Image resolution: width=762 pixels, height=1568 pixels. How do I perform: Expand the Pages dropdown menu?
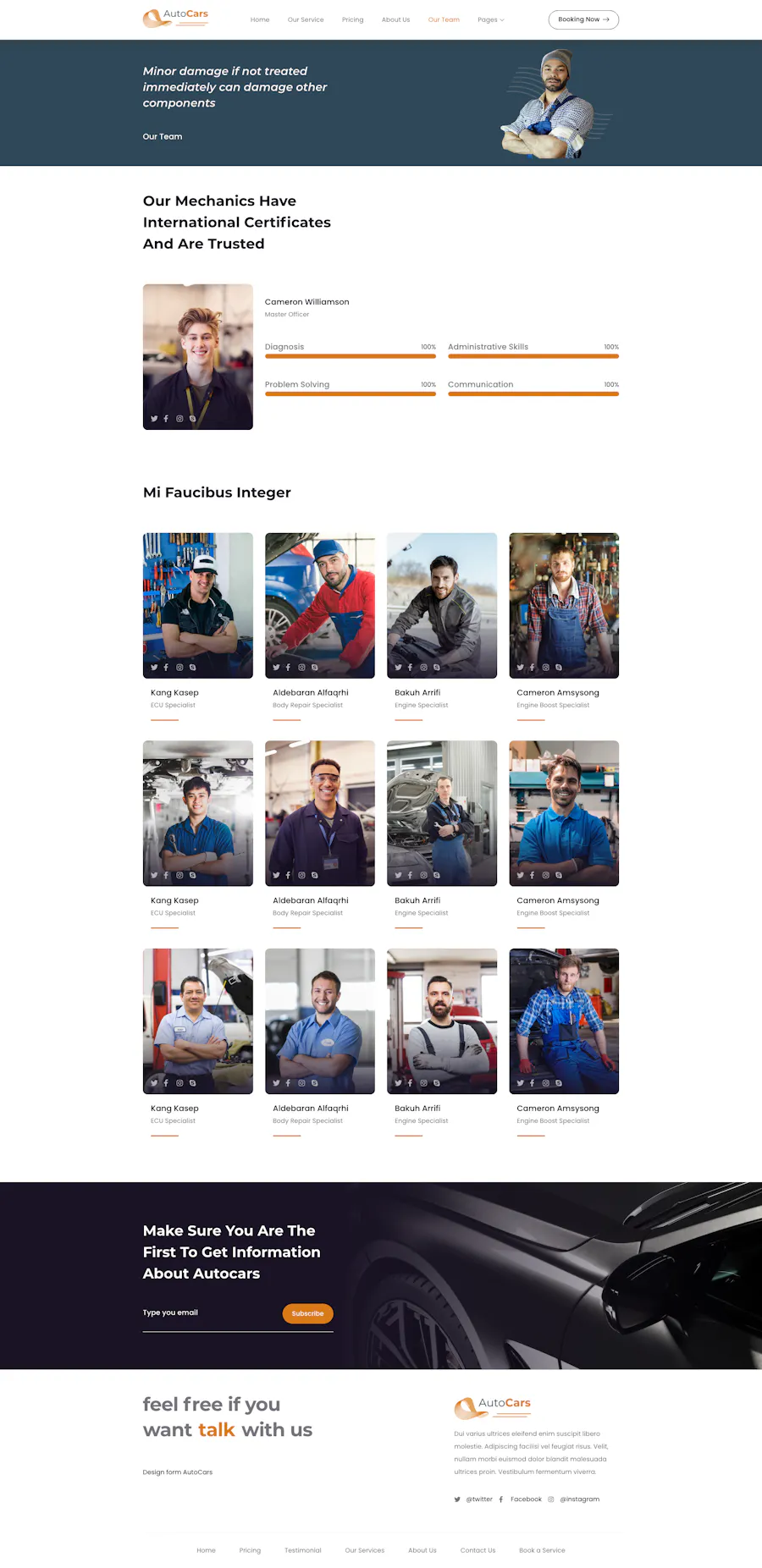[491, 19]
